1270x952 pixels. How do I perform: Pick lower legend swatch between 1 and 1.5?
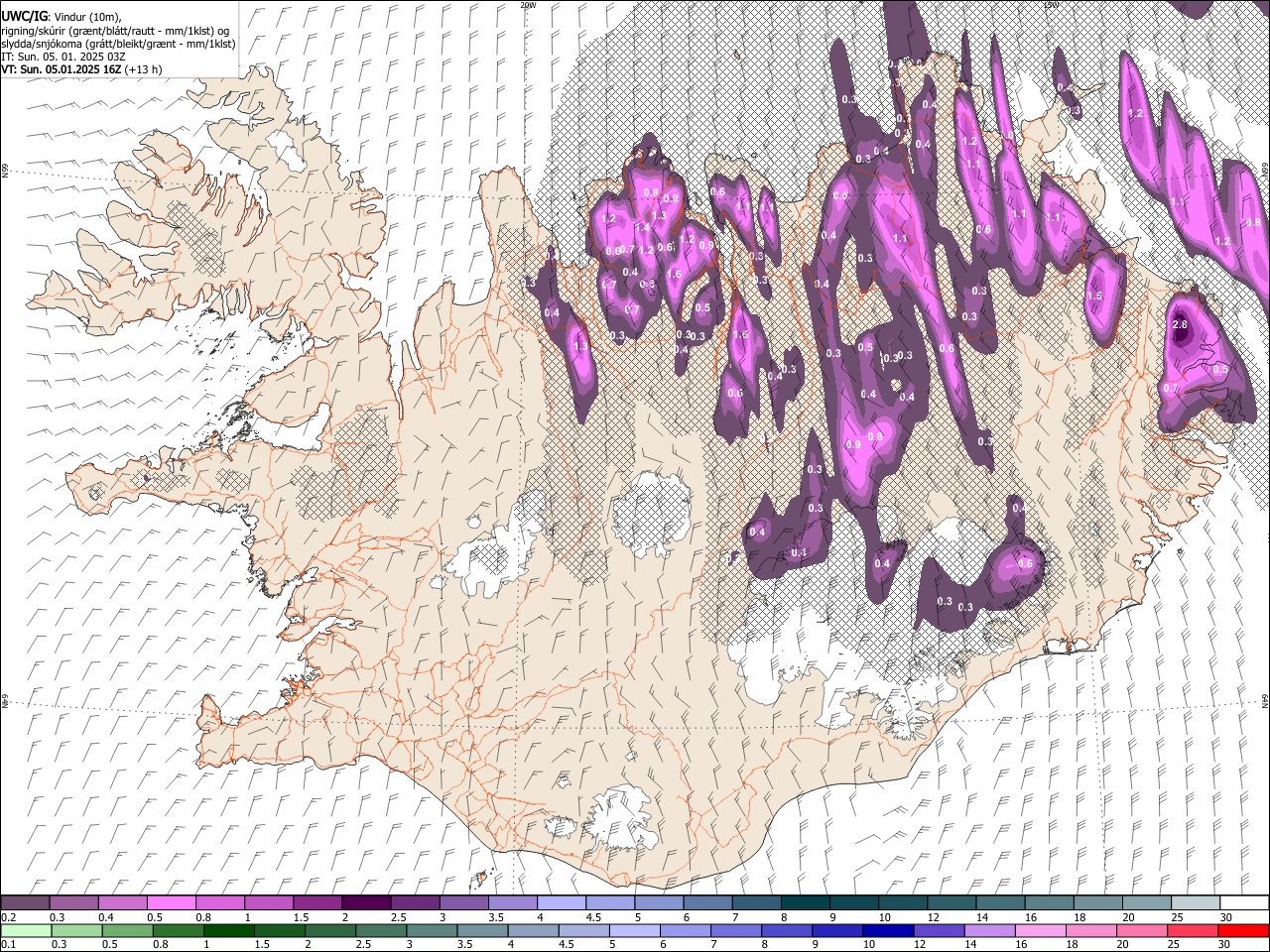(x=229, y=930)
